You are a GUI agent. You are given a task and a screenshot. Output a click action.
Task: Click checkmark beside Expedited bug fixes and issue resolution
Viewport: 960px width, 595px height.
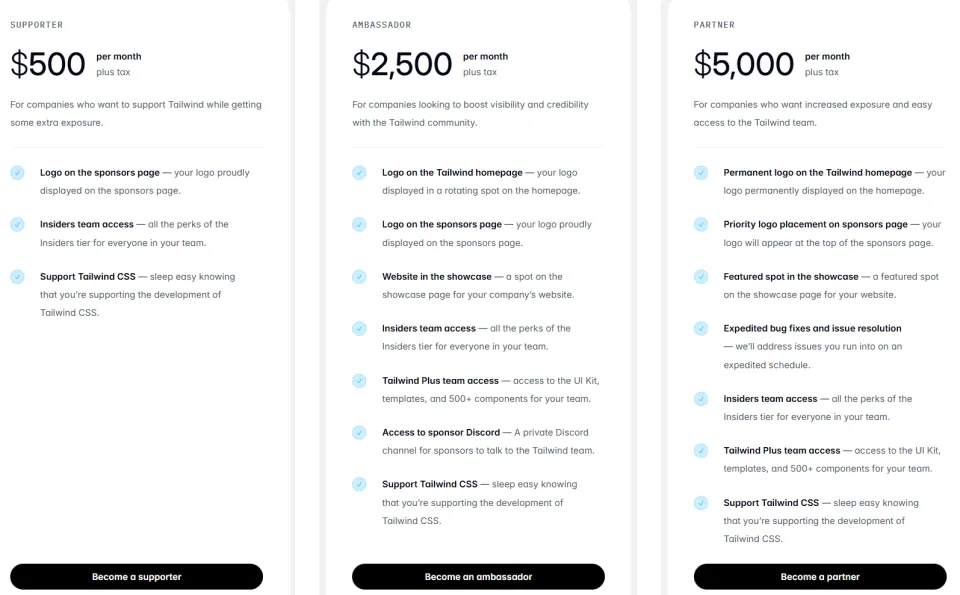pyautogui.click(x=701, y=329)
